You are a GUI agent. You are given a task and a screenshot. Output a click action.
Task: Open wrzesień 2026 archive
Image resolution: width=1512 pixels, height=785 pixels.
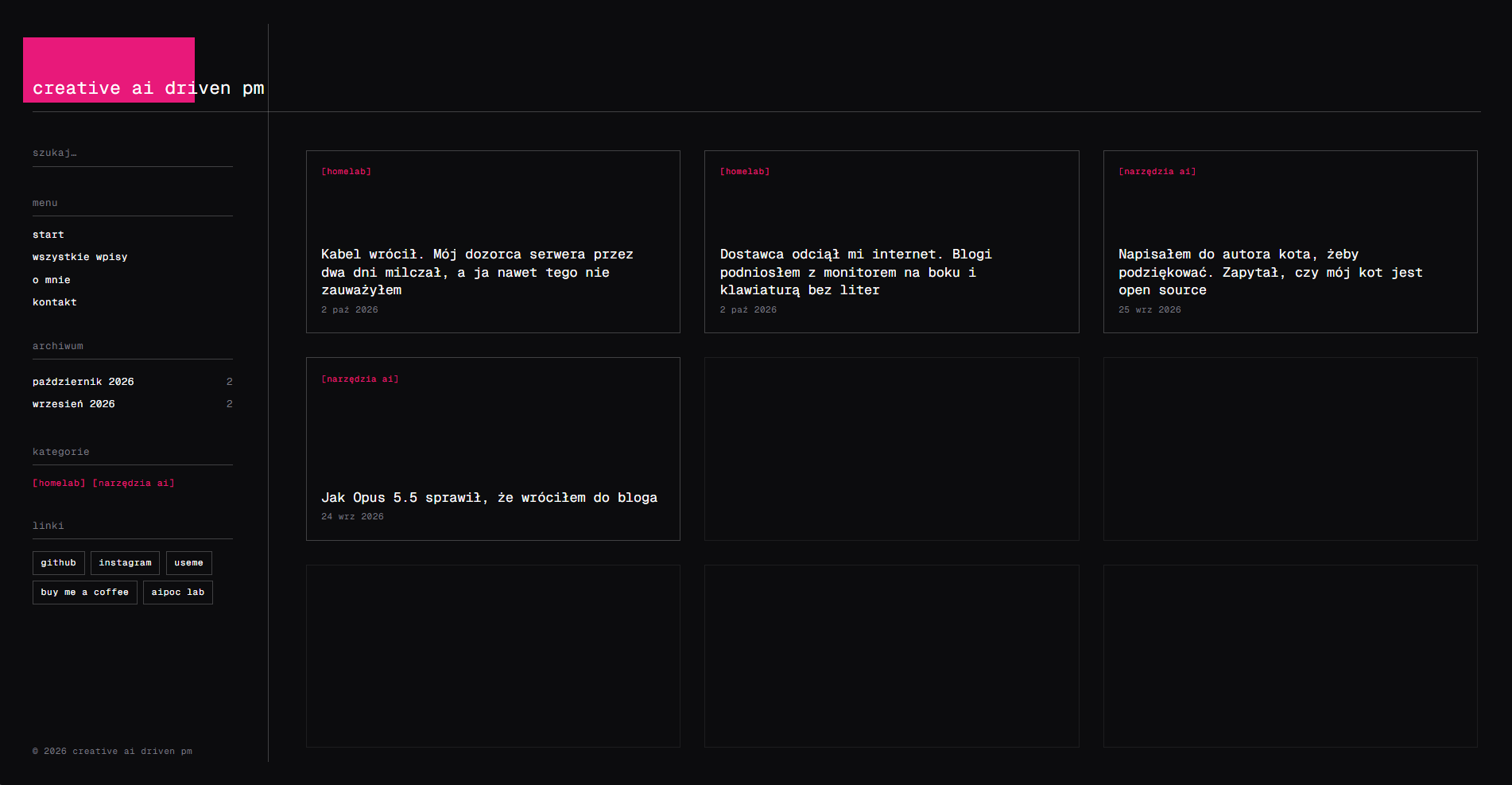(74, 404)
